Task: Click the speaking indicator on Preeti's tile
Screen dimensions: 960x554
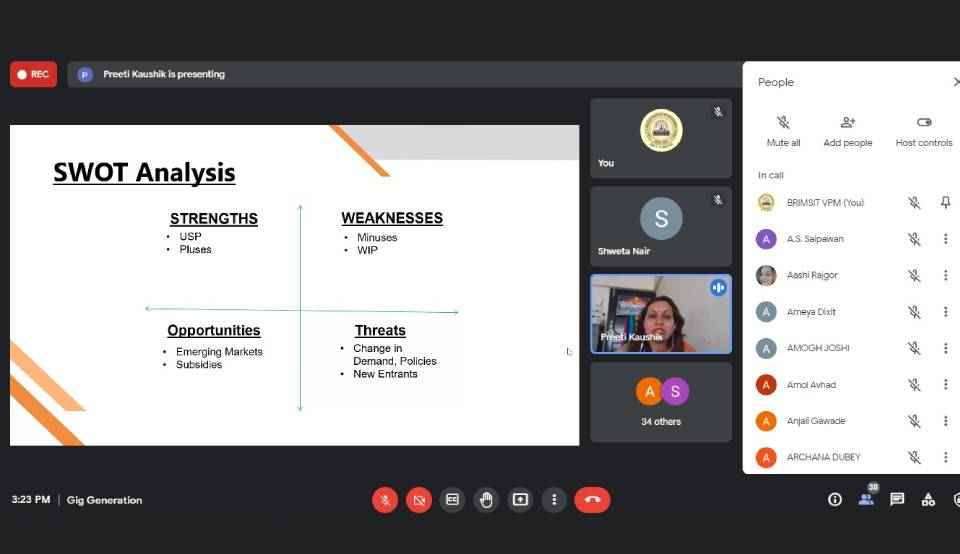Action: tap(718, 287)
